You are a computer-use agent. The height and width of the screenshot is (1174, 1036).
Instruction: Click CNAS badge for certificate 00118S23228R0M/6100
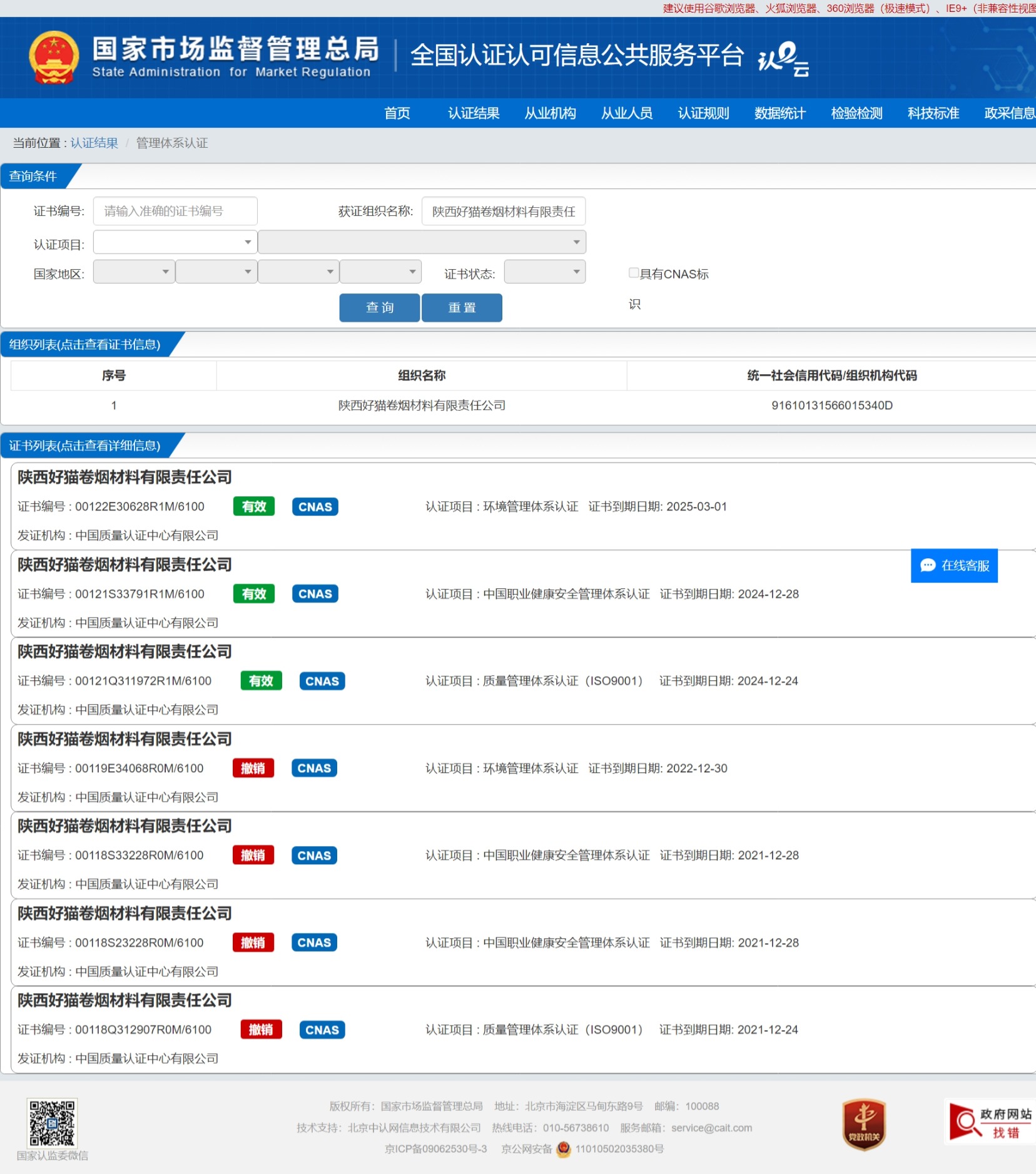pyautogui.click(x=314, y=942)
